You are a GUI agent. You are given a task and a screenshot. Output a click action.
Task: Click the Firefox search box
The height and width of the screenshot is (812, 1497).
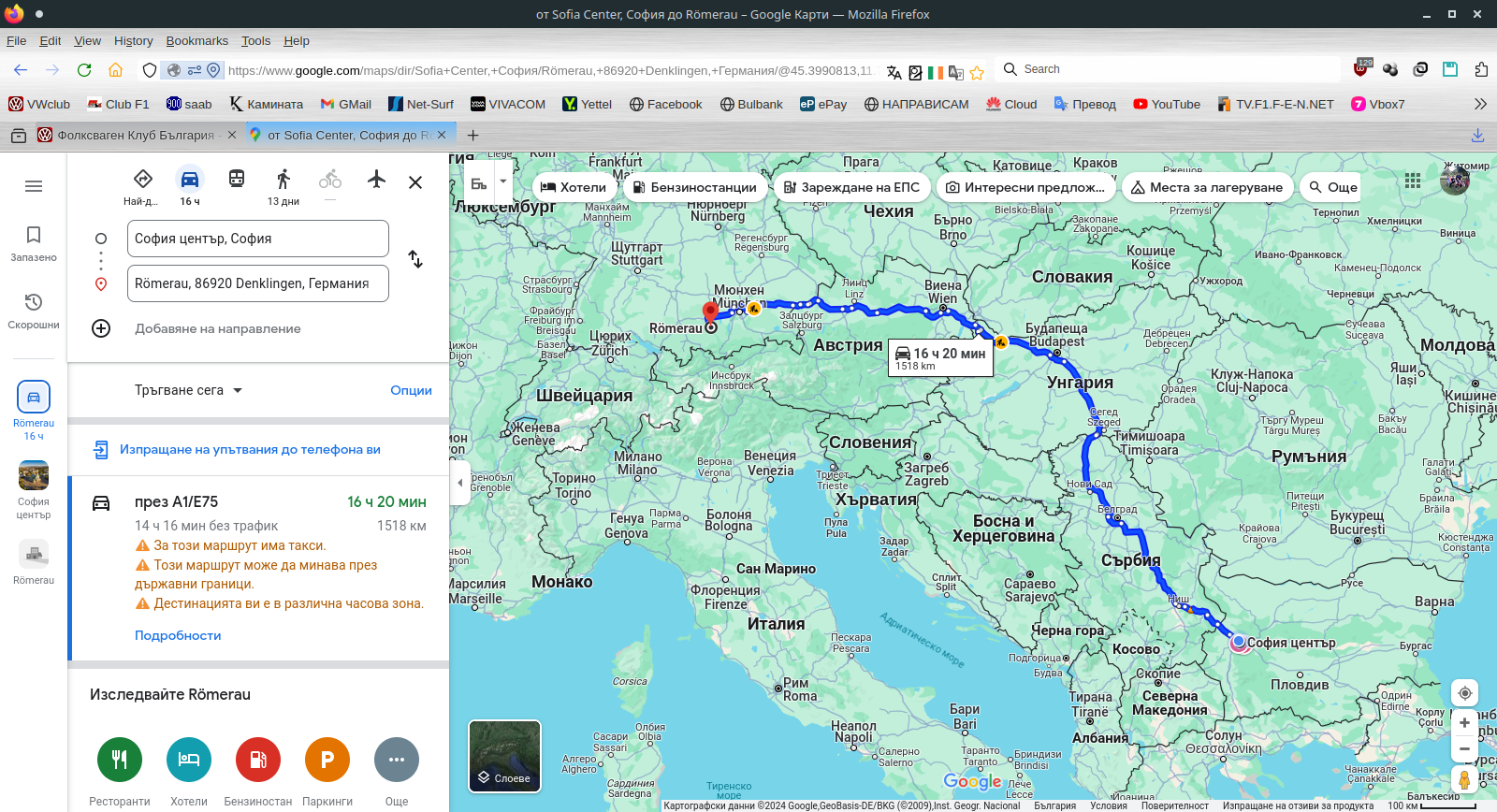pos(1170,69)
